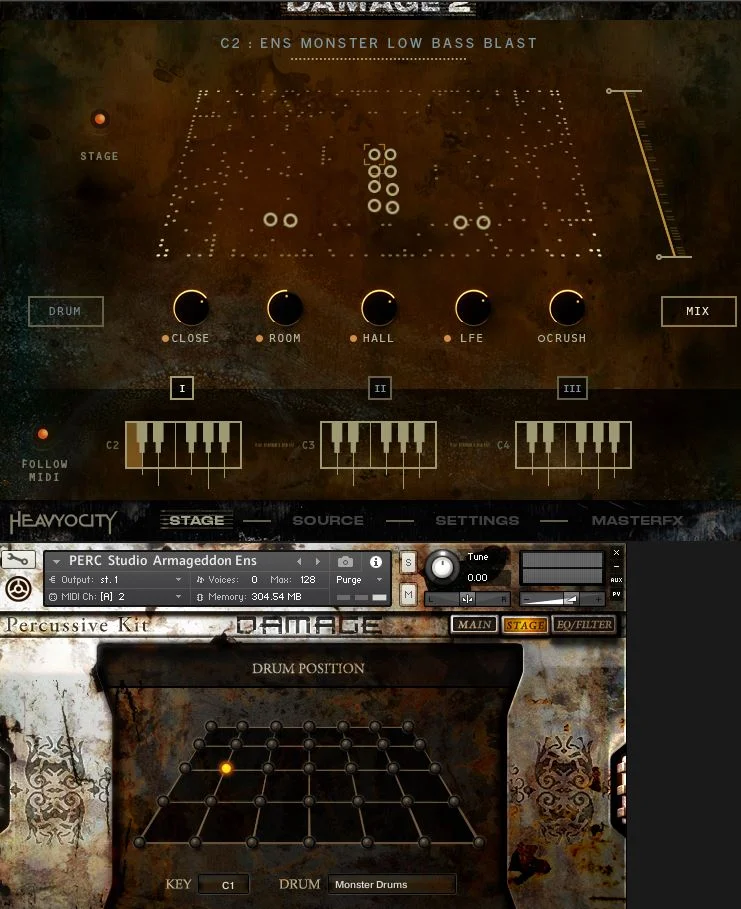Toggle the HALL mic on/off dot

point(353,339)
